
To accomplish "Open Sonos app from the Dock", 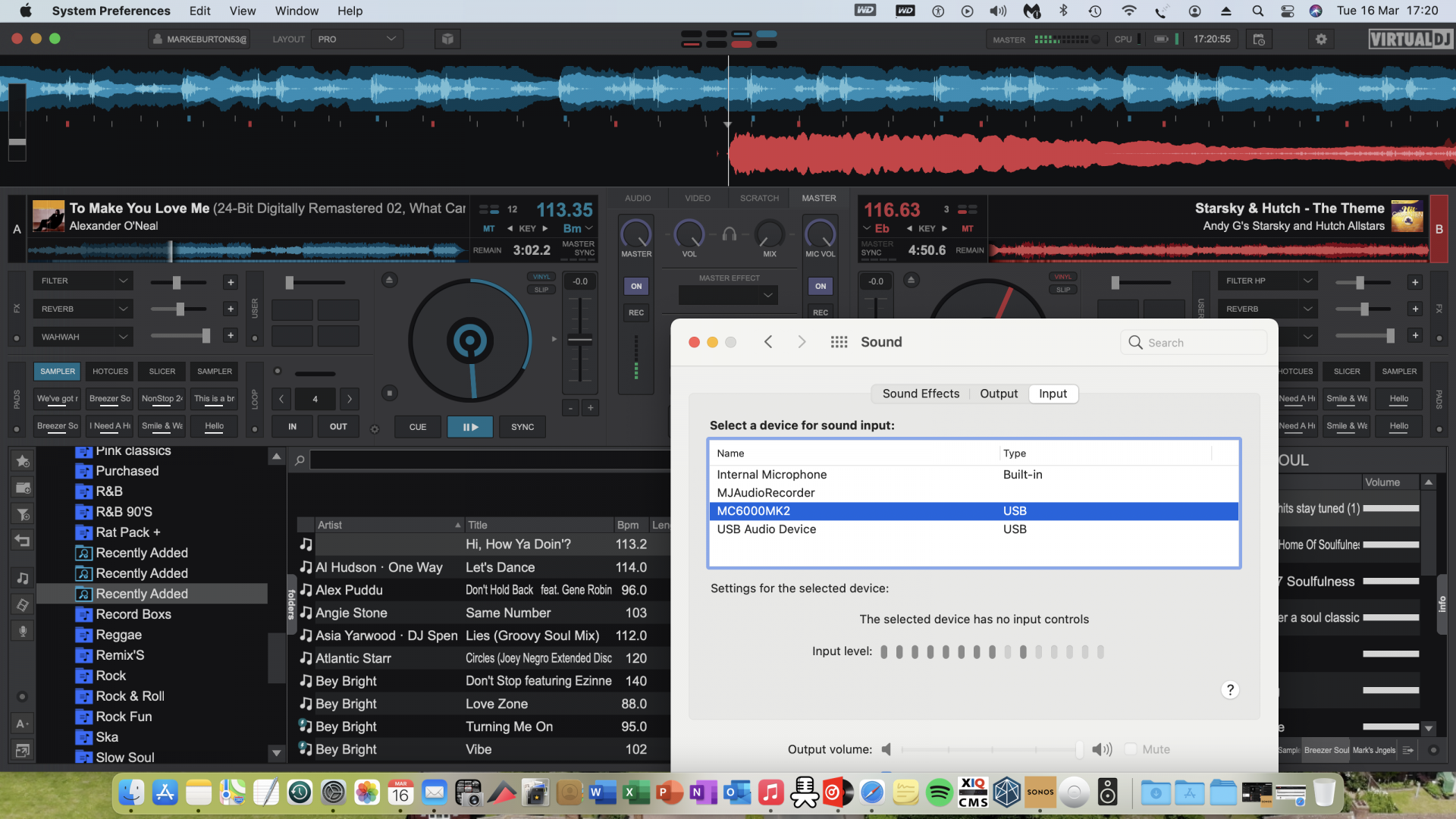I will pyautogui.click(x=1040, y=792).
